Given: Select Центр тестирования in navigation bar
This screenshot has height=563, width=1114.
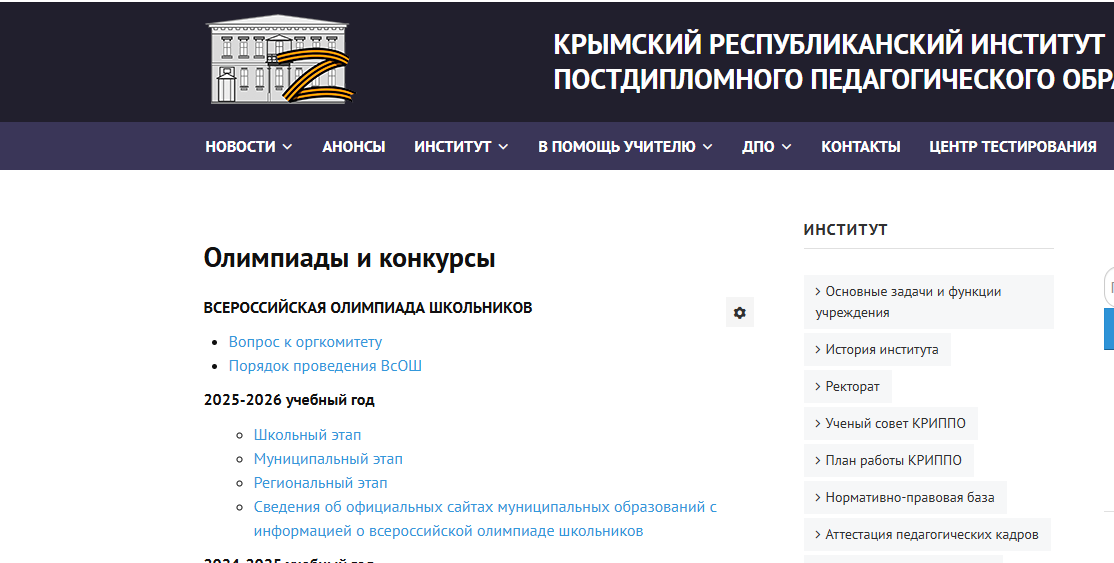Looking at the screenshot, I should click(x=1012, y=146).
